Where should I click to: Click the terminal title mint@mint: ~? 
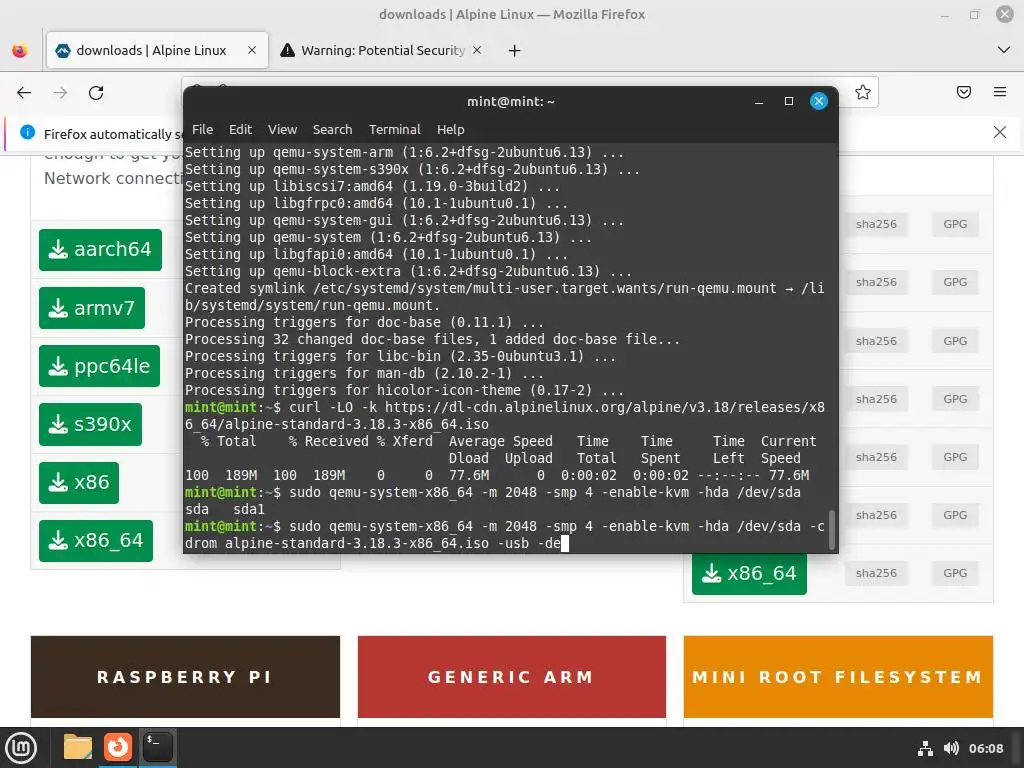pos(511,101)
